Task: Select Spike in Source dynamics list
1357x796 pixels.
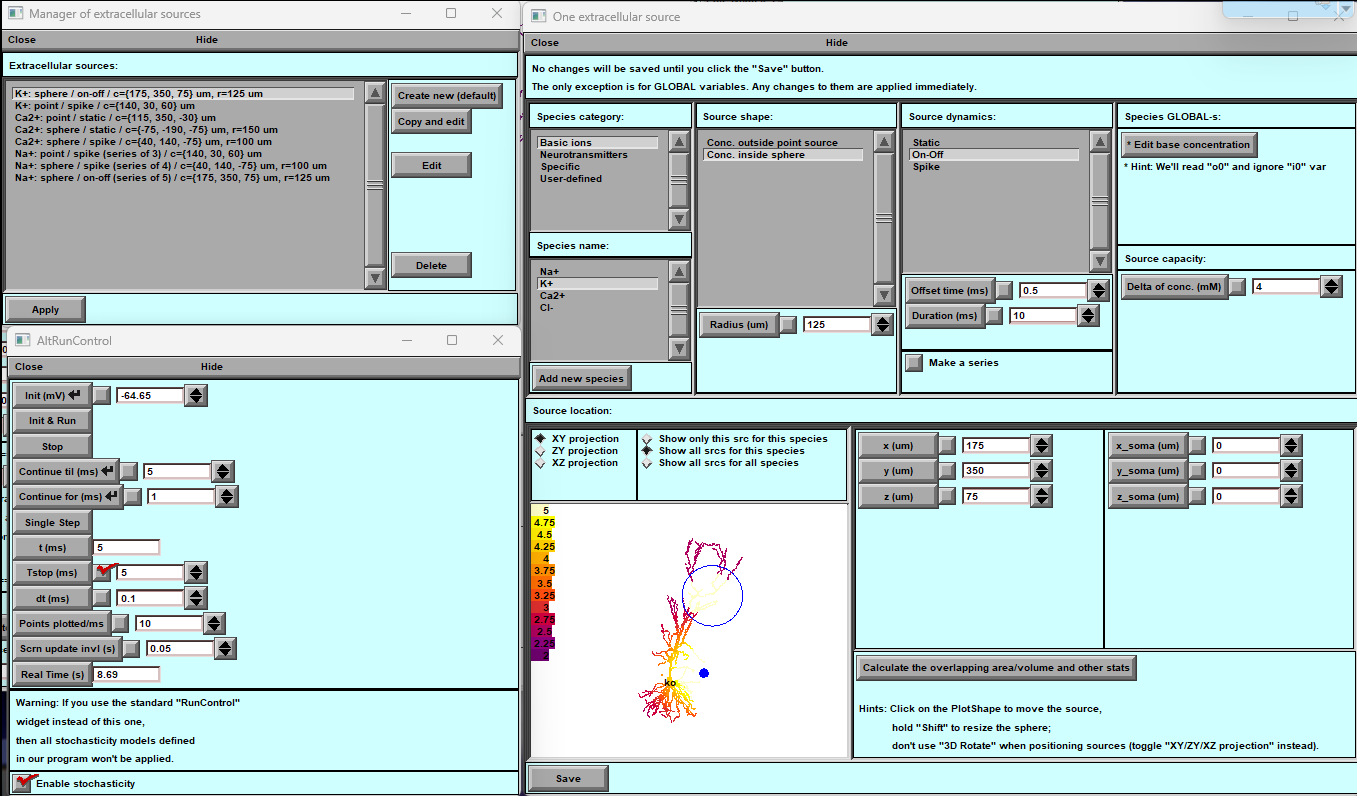Action: point(926,167)
